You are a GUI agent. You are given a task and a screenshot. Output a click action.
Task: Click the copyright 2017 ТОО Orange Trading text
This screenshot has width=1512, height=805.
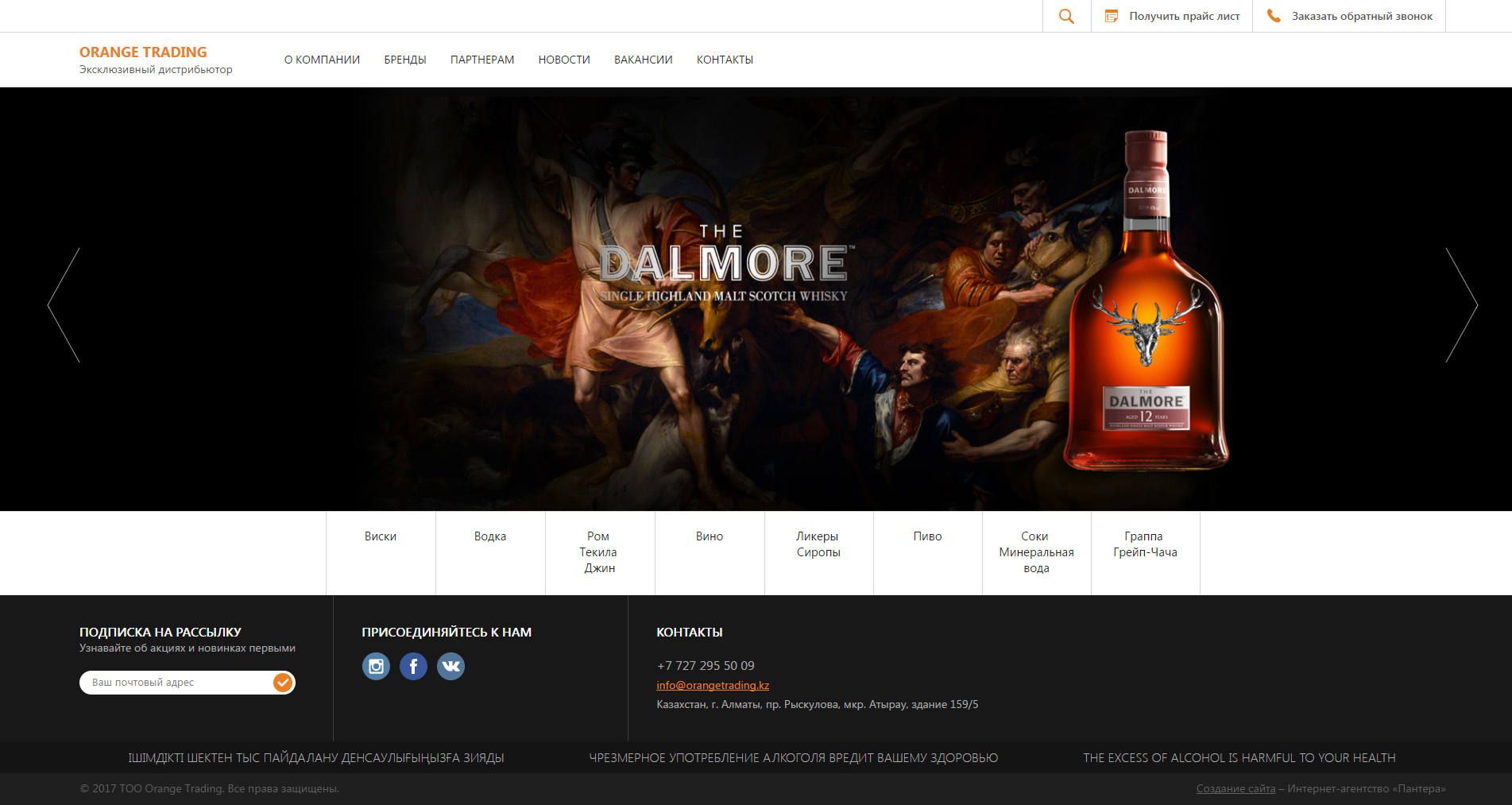pyautogui.click(x=209, y=788)
